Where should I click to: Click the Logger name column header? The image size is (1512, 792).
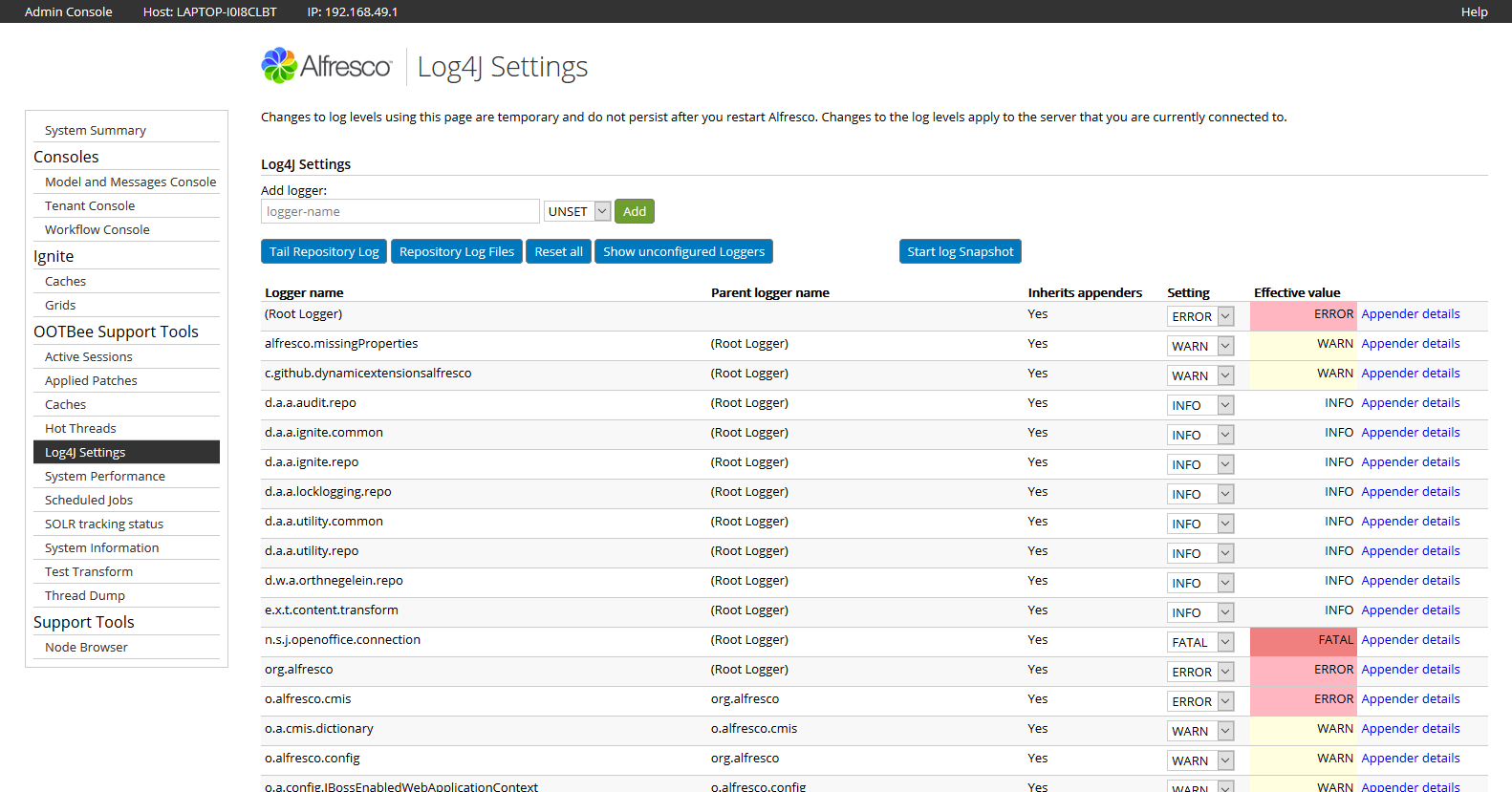[304, 292]
